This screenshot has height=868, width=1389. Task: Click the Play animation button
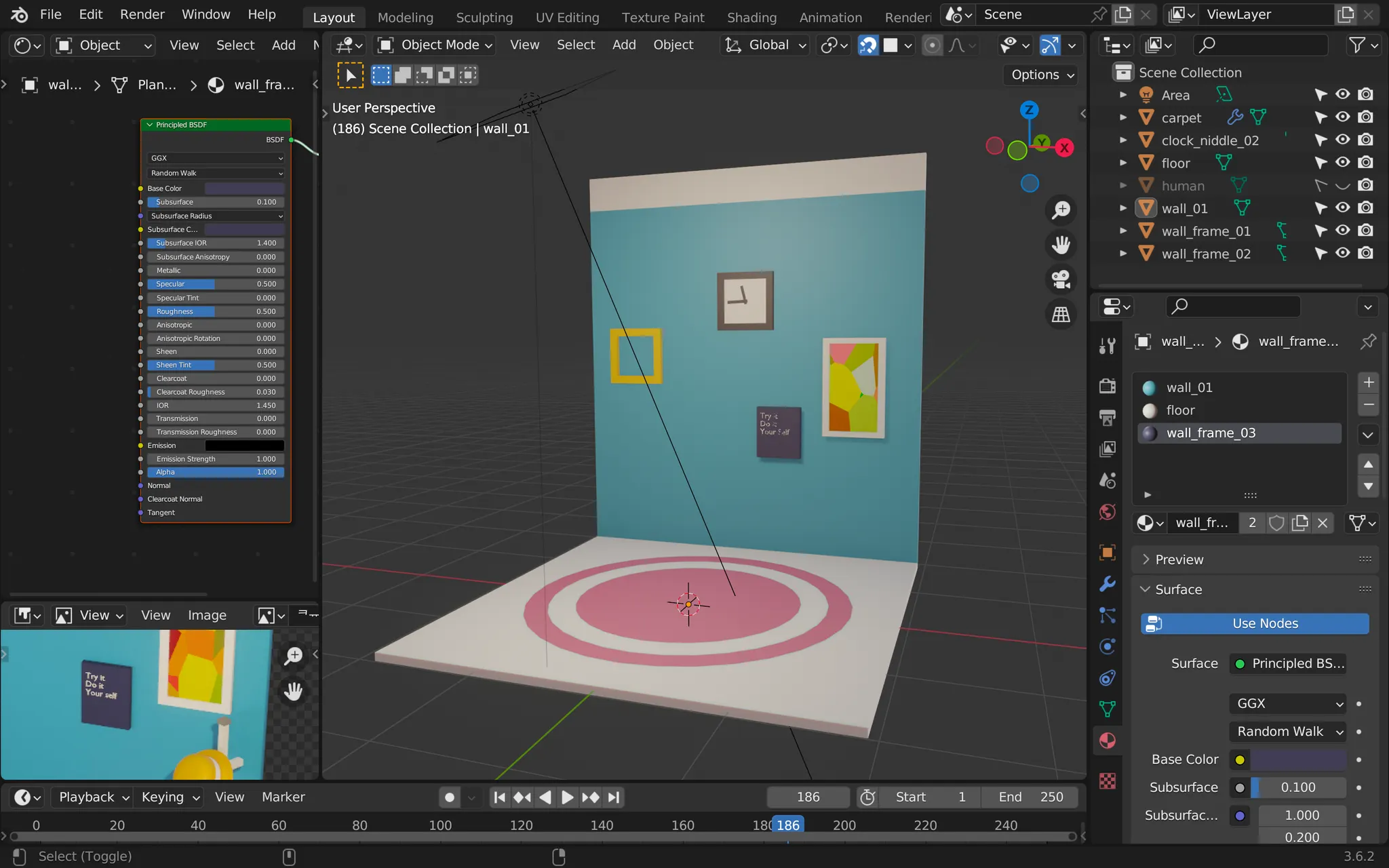[567, 797]
